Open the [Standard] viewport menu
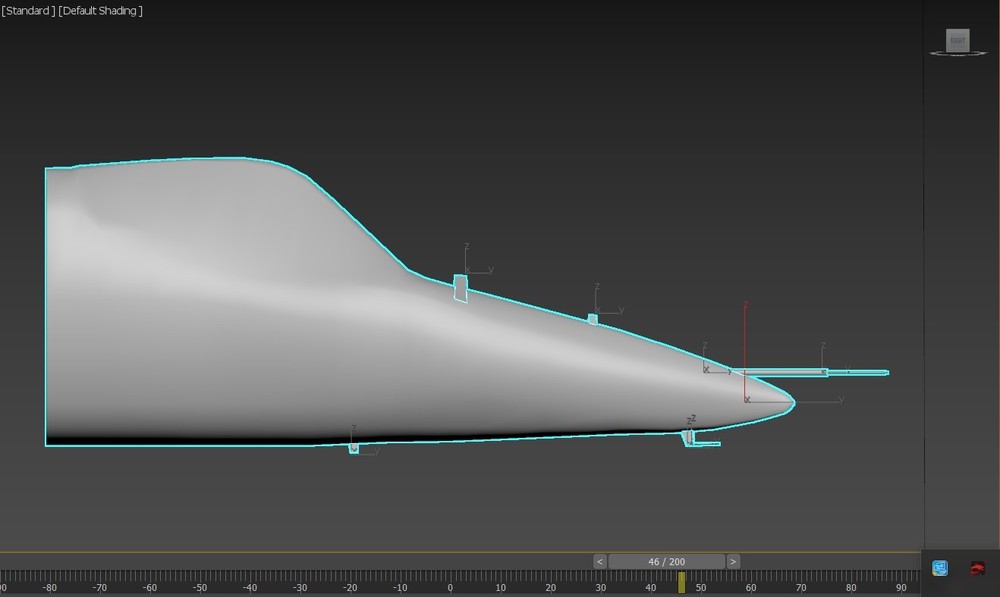1000x597 pixels. 28,11
